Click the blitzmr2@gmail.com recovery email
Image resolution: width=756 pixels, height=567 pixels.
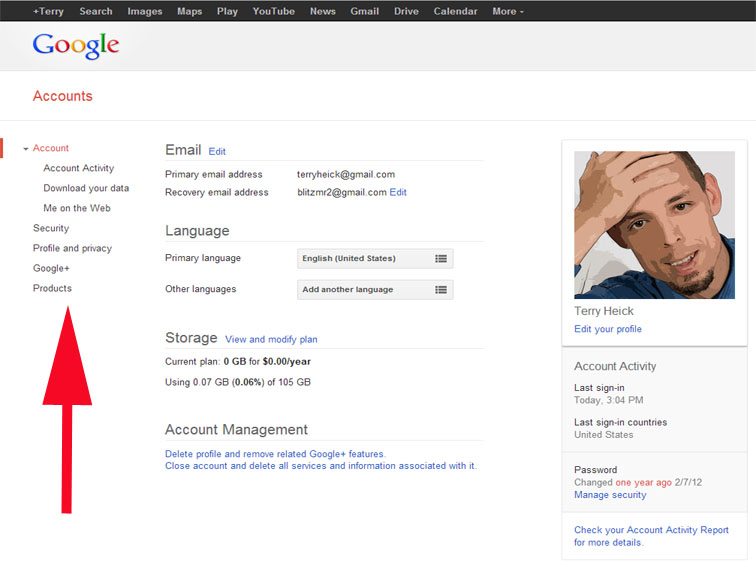(x=342, y=192)
